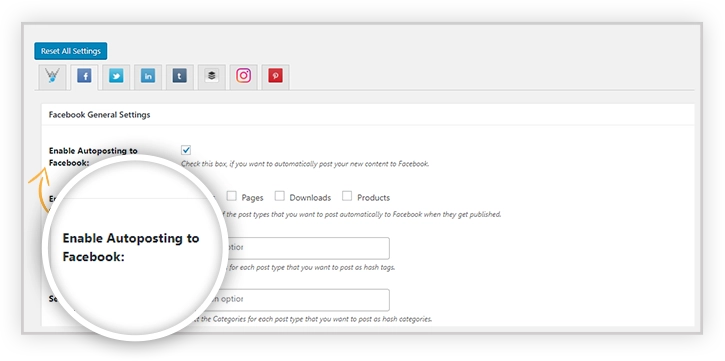Image resolution: width=725 pixels, height=361 pixels.
Task: Check the Downloads post type checkbox
Action: pyautogui.click(x=279, y=196)
